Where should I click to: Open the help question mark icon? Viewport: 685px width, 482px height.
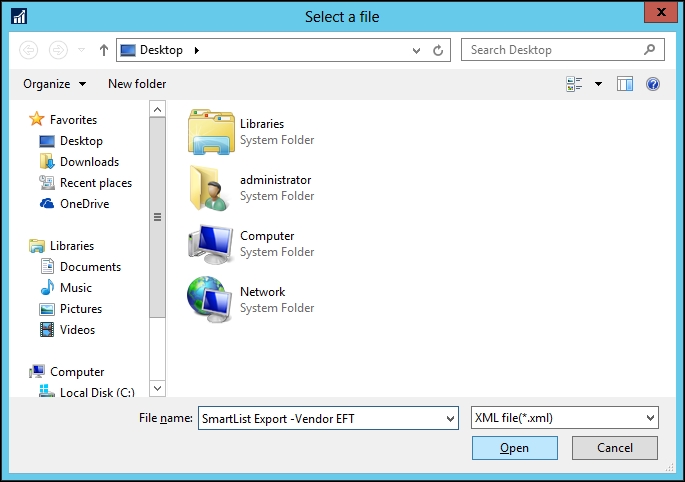653,84
